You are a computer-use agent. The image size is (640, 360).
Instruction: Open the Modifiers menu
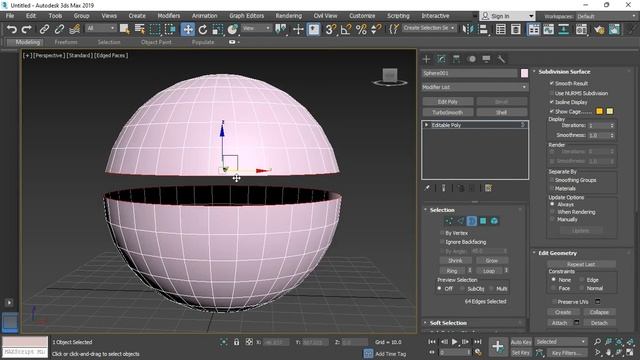tap(169, 16)
